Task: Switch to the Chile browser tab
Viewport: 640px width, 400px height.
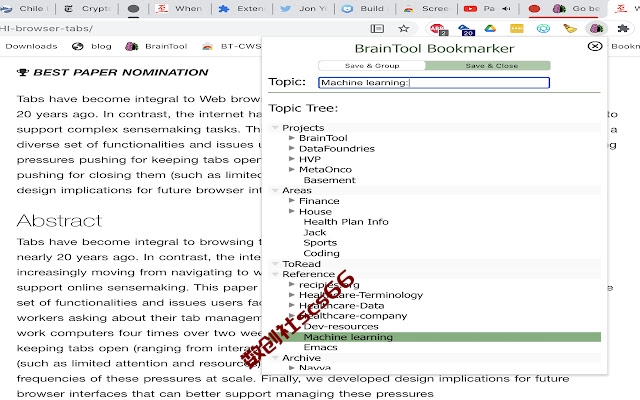Action: pos(24,8)
